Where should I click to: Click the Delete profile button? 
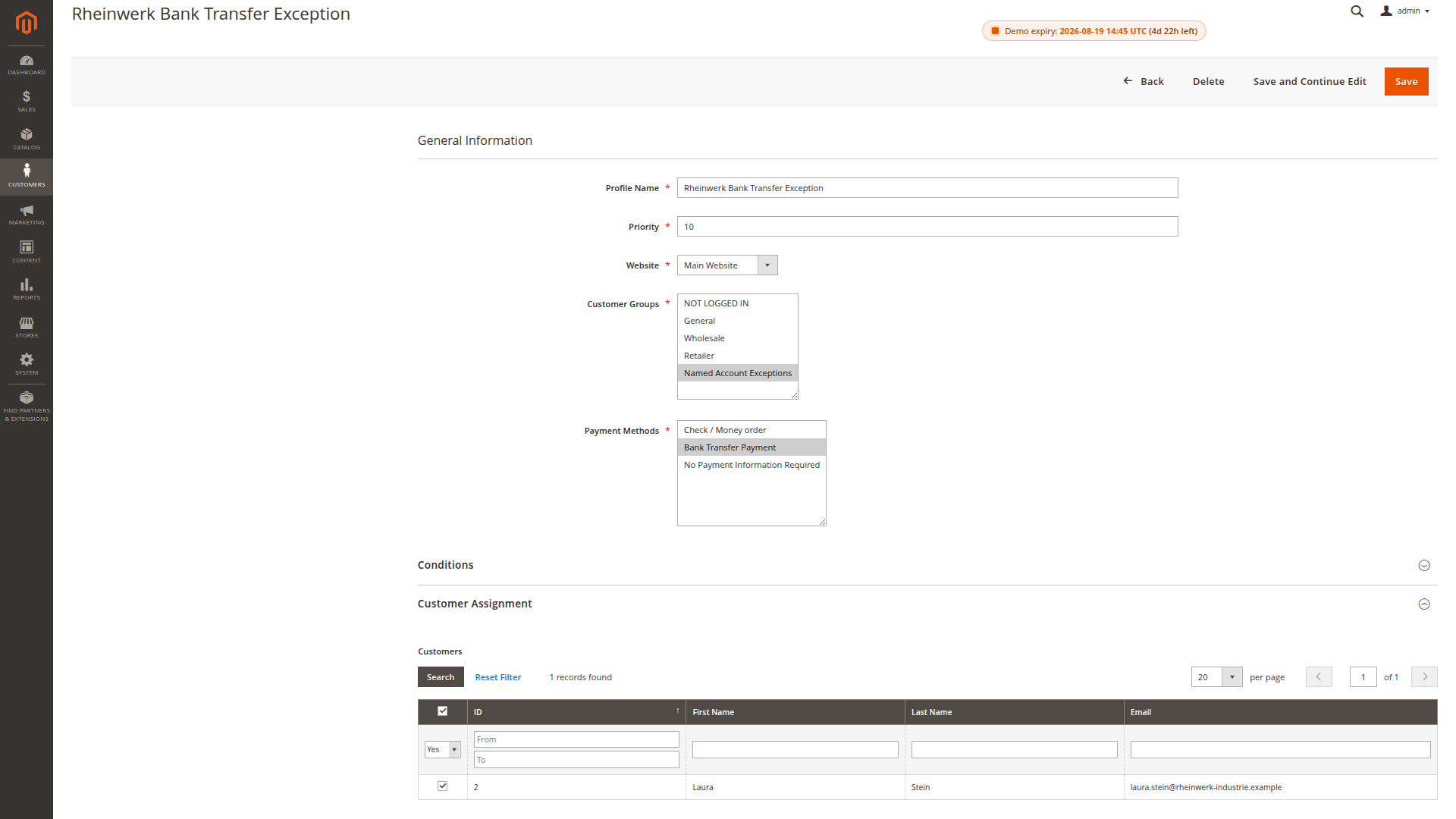pos(1208,81)
